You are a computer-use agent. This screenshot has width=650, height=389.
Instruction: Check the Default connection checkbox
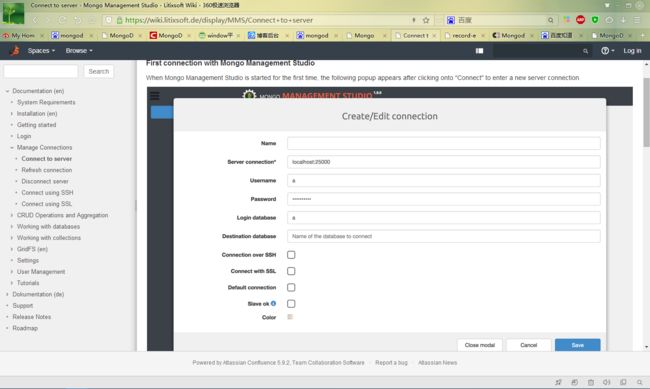tap(291, 287)
